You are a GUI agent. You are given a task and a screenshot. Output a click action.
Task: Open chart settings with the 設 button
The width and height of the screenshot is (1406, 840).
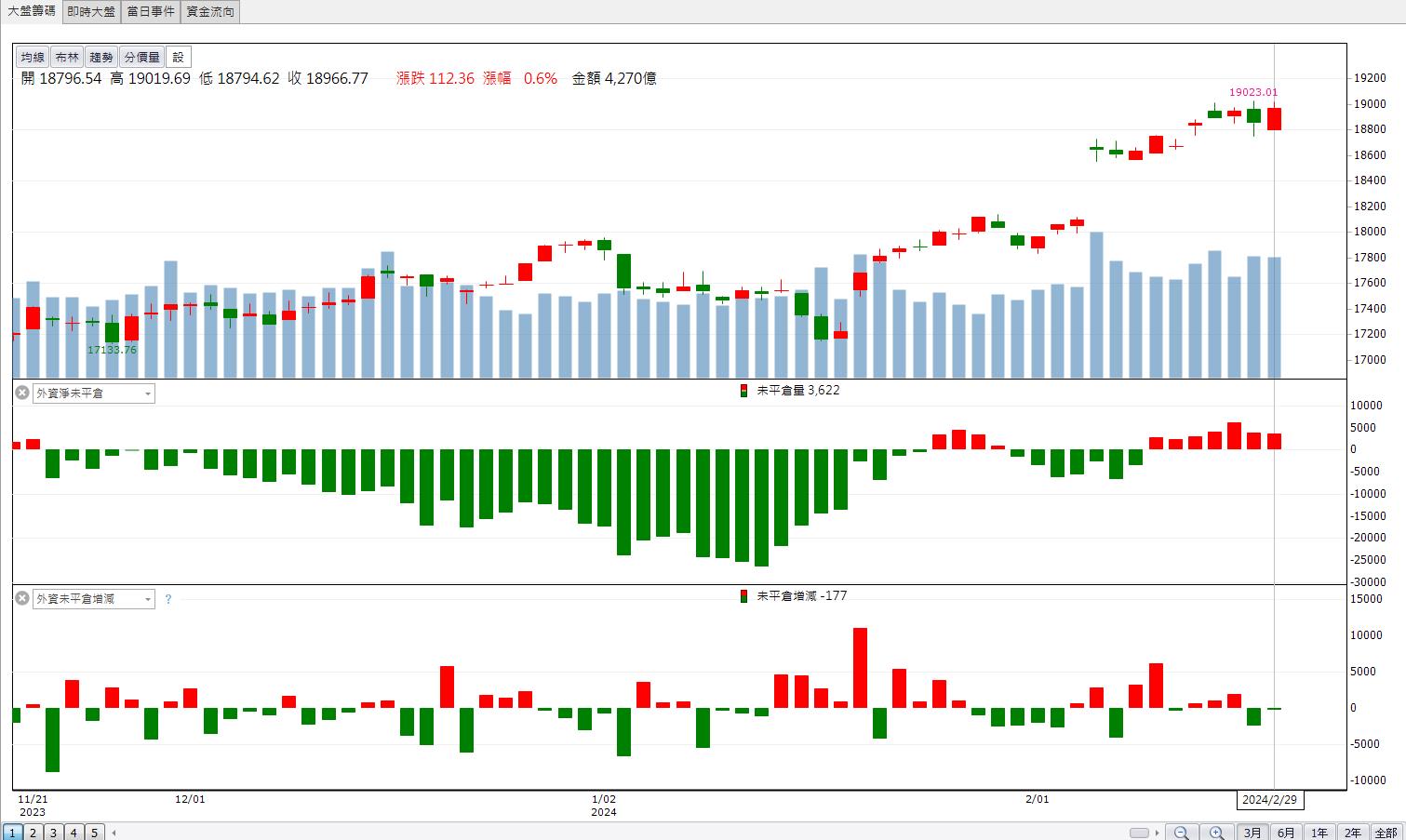click(x=179, y=58)
